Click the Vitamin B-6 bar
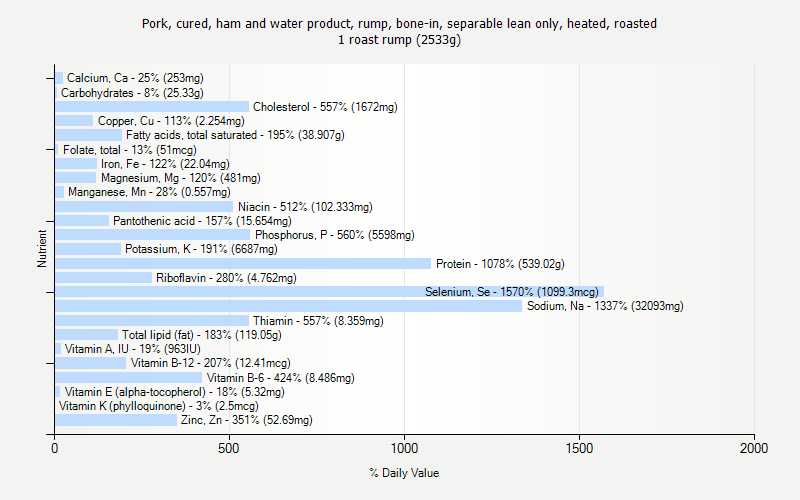The height and width of the screenshot is (500, 800). (x=129, y=378)
